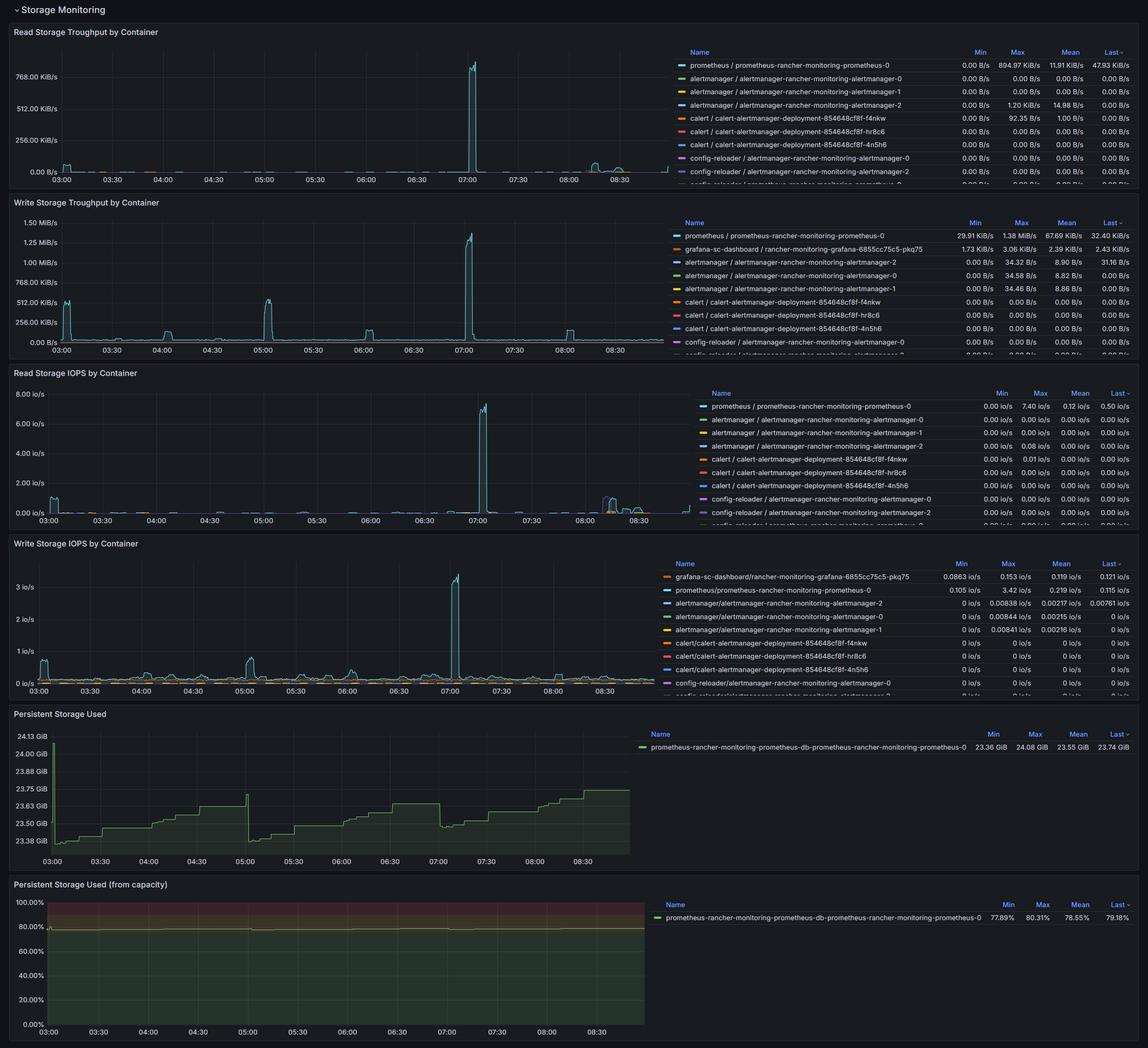1148x1048 pixels.
Task: Click the calert f4nkw orange color icon in the Write IOPS legend
Action: (x=667, y=643)
